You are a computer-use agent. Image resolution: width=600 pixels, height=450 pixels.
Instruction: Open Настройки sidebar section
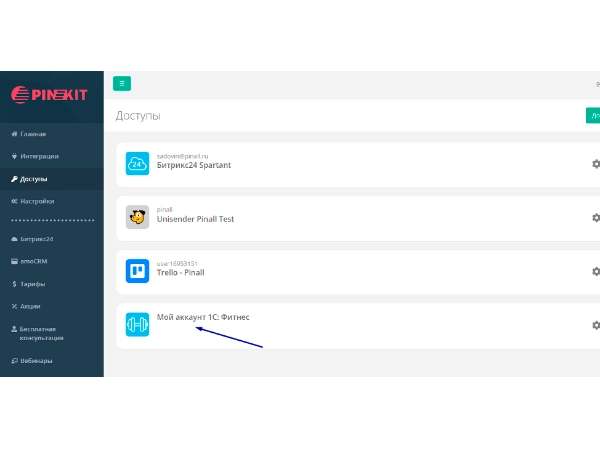click(37, 201)
